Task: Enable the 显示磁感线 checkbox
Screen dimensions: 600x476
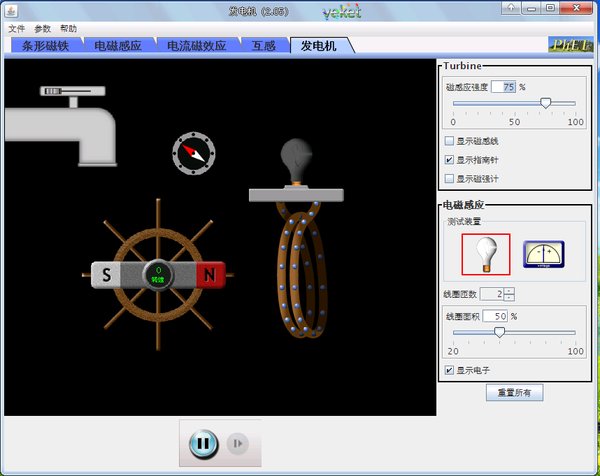Action: point(449,141)
